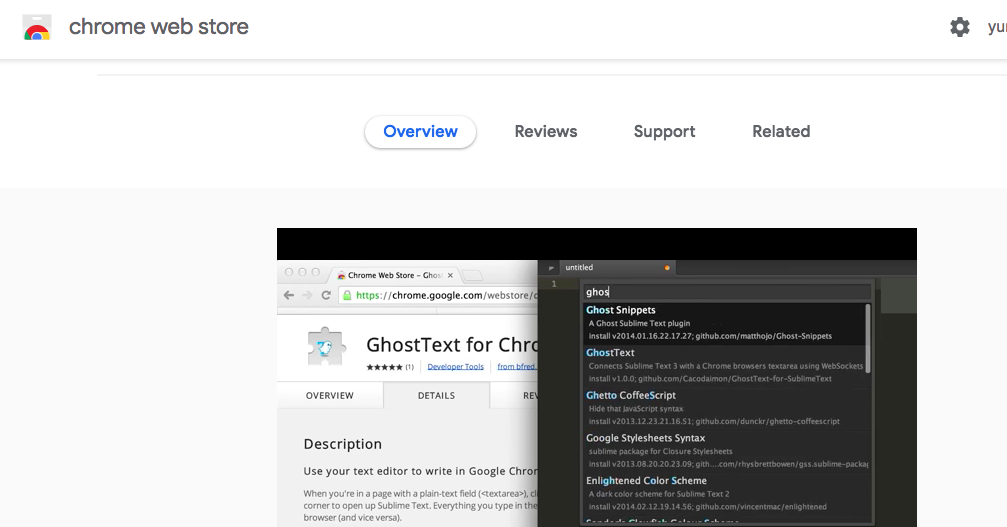Click the from bfred link
This screenshot has width=1007, height=527.
pos(516,367)
